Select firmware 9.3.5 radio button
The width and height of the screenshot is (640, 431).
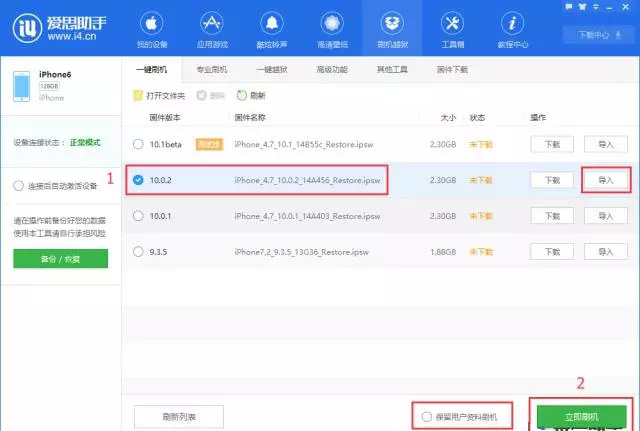(138, 252)
